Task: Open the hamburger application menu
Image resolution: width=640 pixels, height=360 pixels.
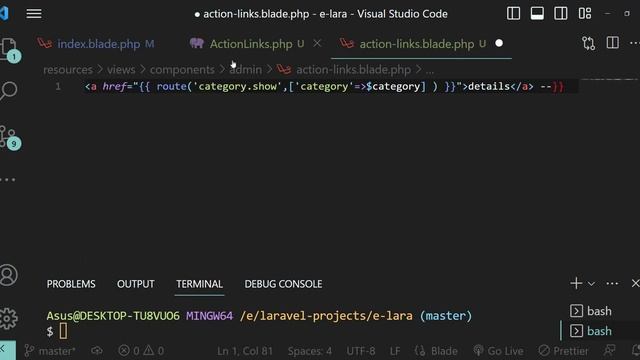Action: [34, 13]
